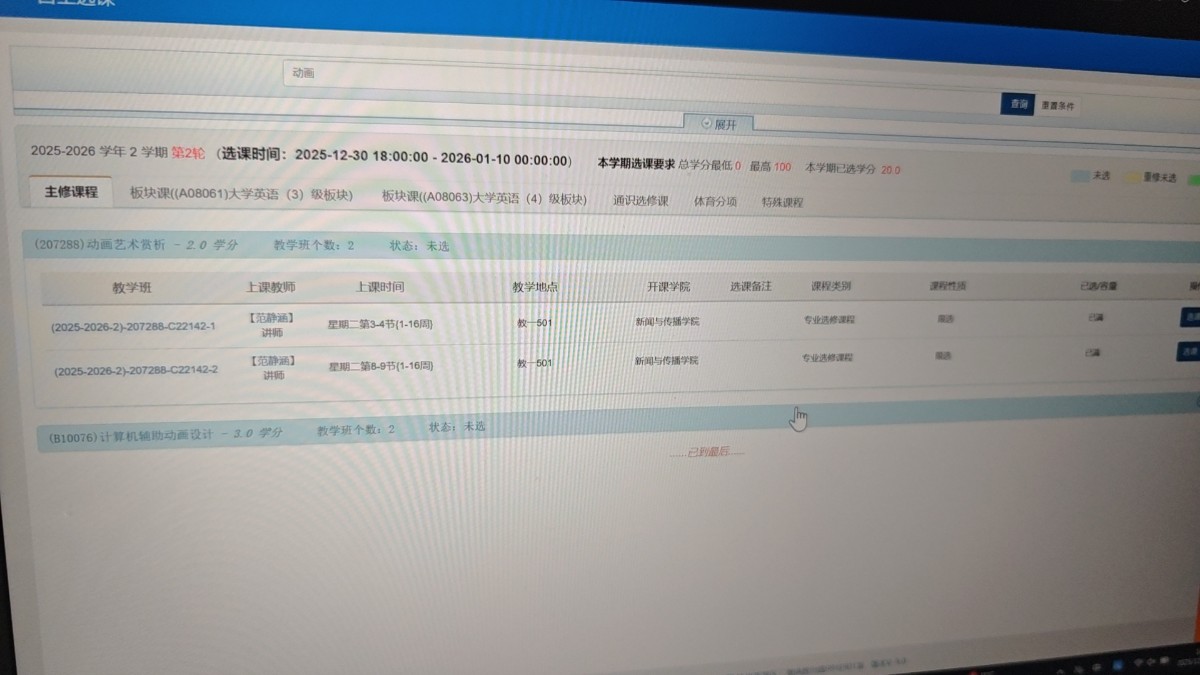The height and width of the screenshot is (675, 1200).
Task: Click the select button for class C22142-1
Action: point(1189,316)
